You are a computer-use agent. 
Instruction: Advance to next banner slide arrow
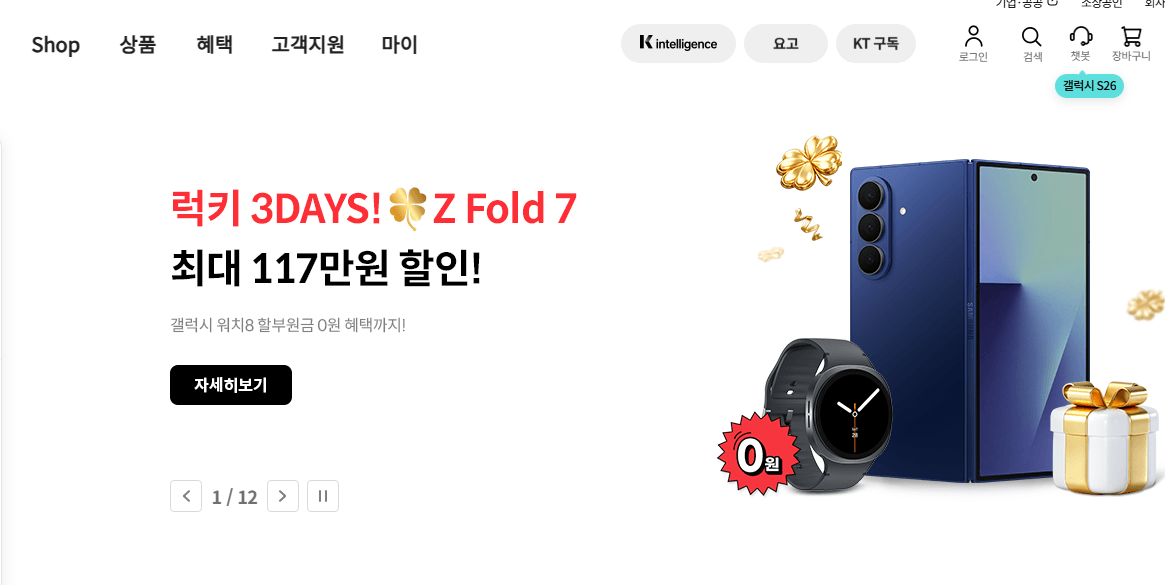click(282, 496)
